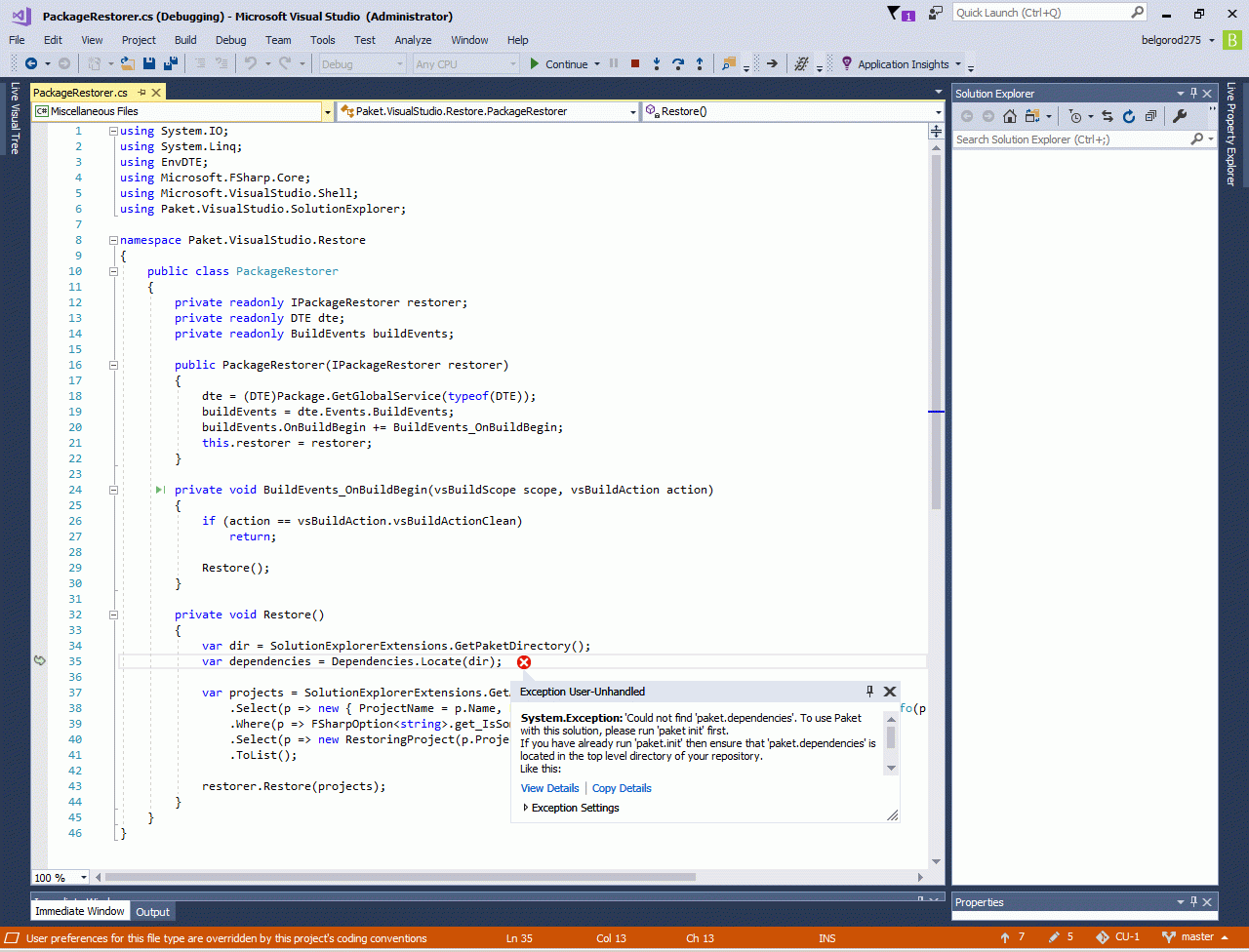Click the Solutions and Folders switch icon
The width and height of the screenshot is (1249, 952).
1032,116
